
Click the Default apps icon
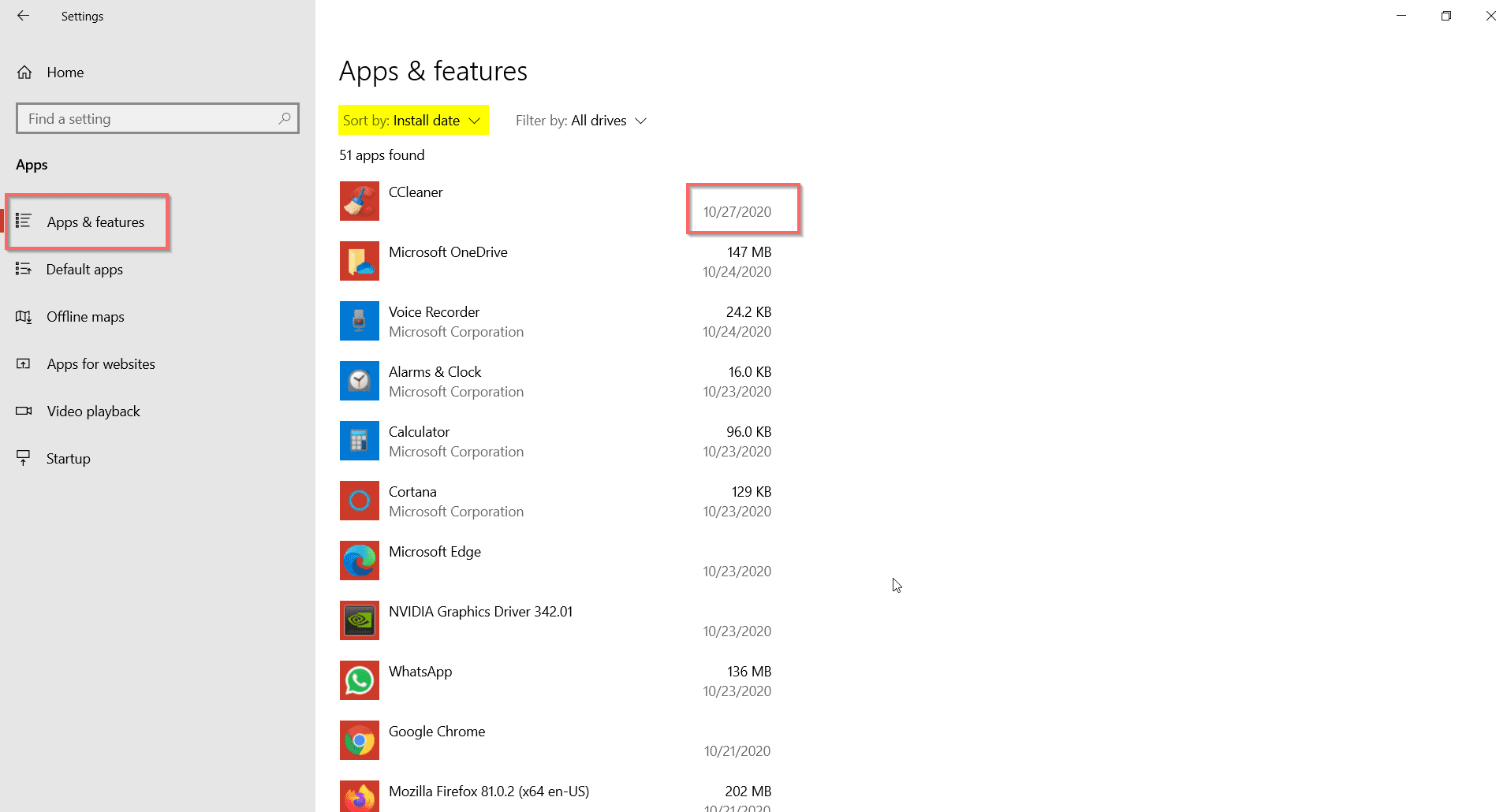point(24,270)
